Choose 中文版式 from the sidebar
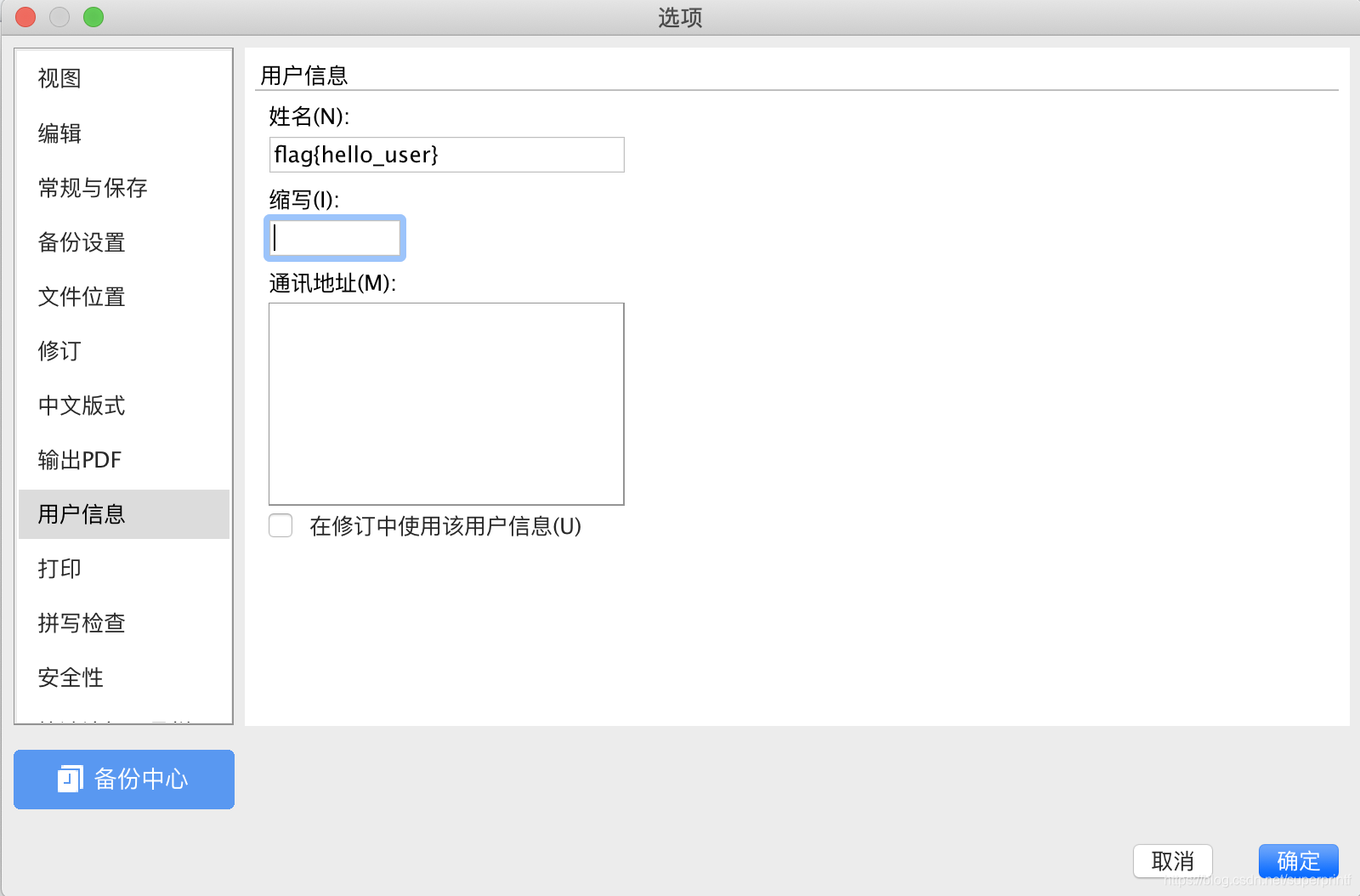 (x=124, y=405)
